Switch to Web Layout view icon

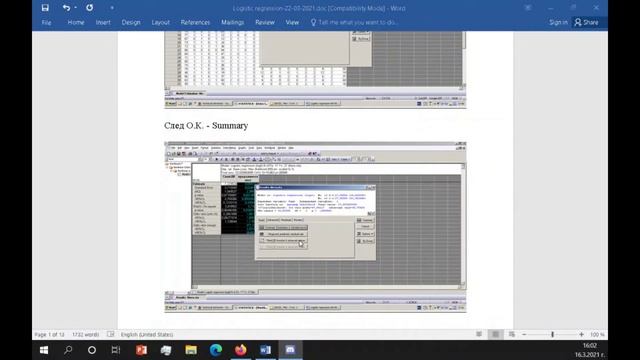pyautogui.click(x=512, y=334)
